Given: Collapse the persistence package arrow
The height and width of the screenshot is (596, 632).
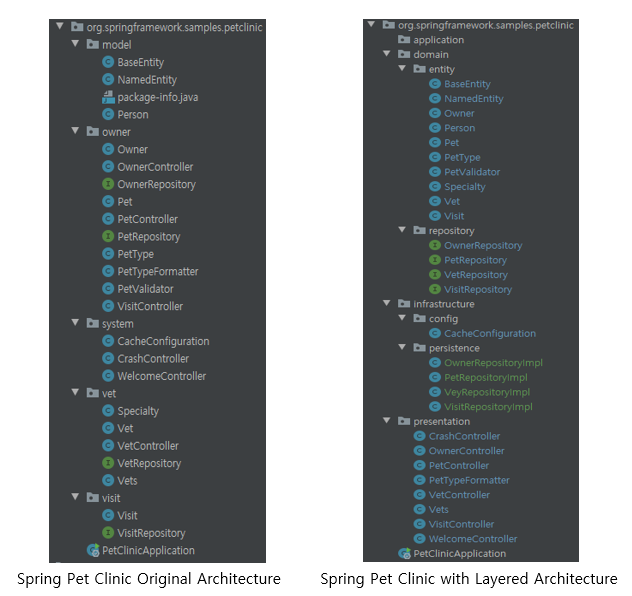Looking at the screenshot, I should coord(402,347).
